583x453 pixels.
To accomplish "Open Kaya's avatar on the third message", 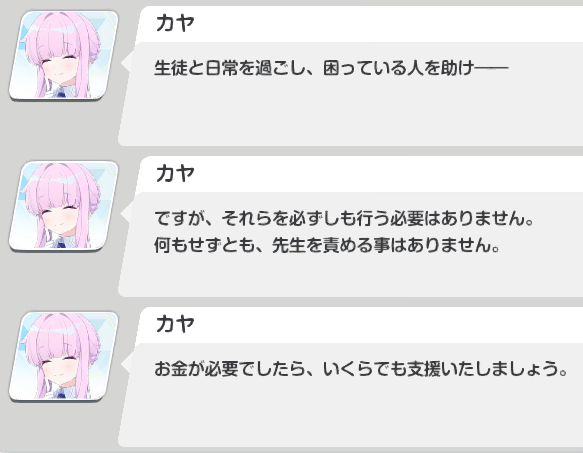I will 64,356.
